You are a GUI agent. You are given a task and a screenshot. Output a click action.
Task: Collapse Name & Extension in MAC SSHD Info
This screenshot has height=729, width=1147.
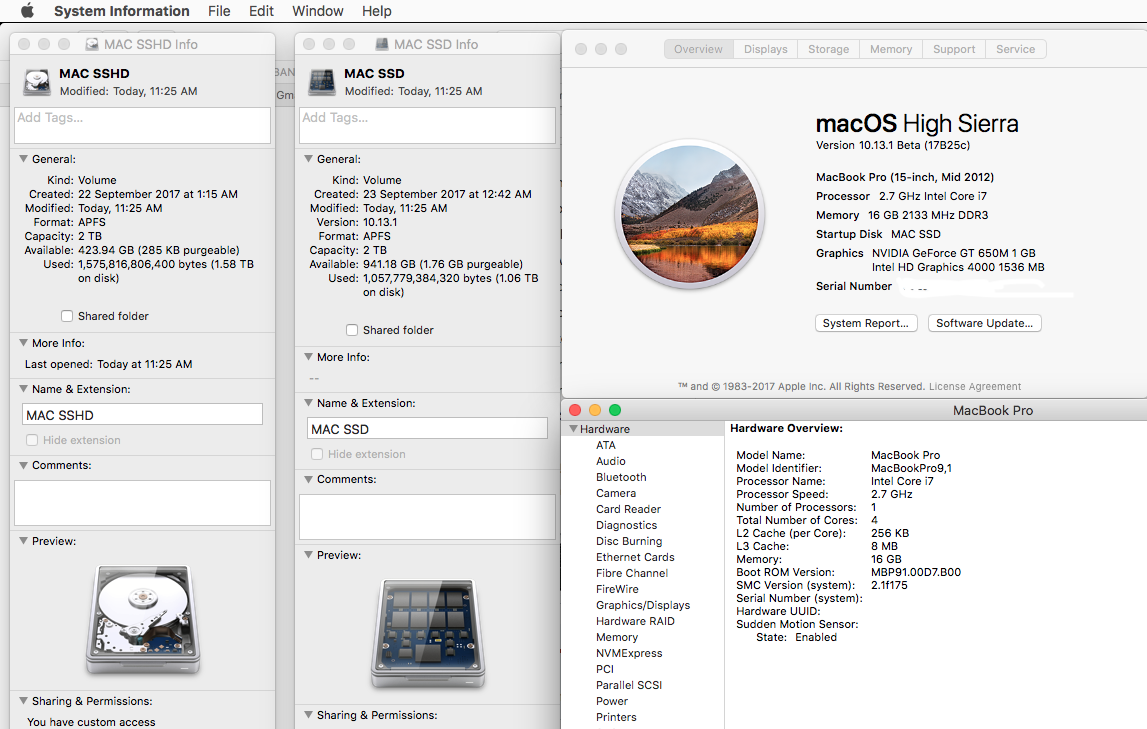[x=23, y=389]
